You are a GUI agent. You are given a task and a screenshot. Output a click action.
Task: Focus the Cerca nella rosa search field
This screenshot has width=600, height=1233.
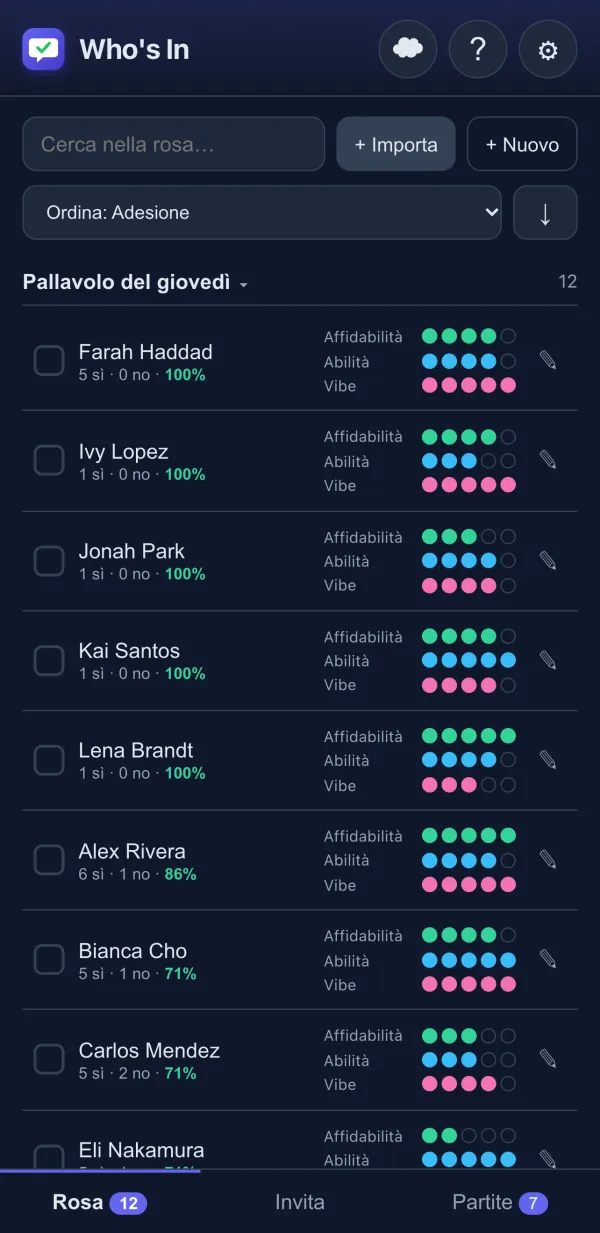[174, 144]
